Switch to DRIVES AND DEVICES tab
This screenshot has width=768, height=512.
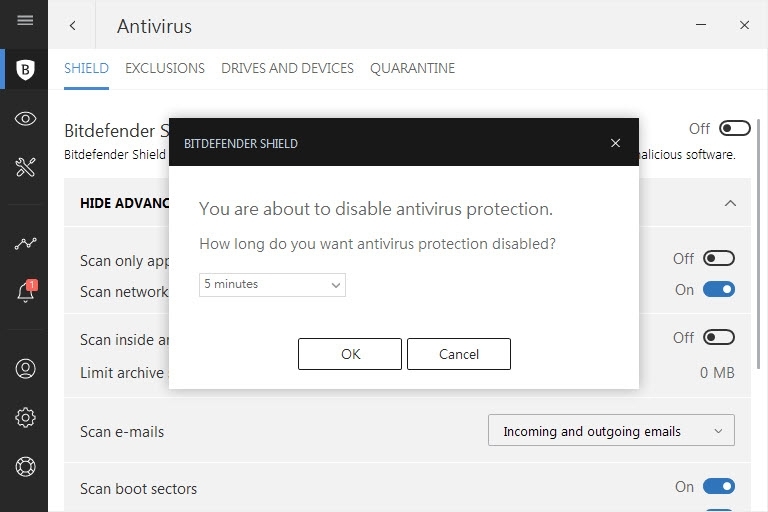[x=287, y=68]
